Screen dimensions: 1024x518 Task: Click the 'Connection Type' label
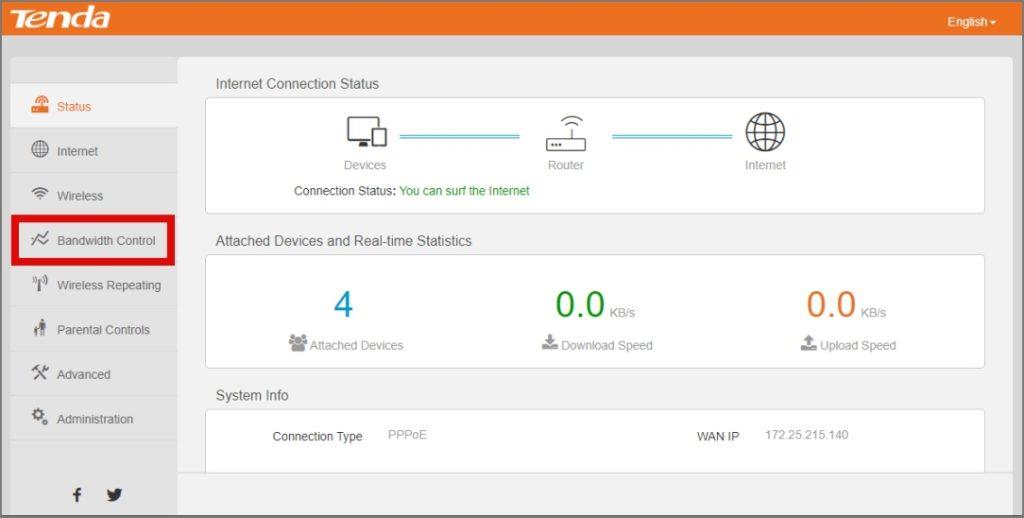pyautogui.click(x=317, y=437)
